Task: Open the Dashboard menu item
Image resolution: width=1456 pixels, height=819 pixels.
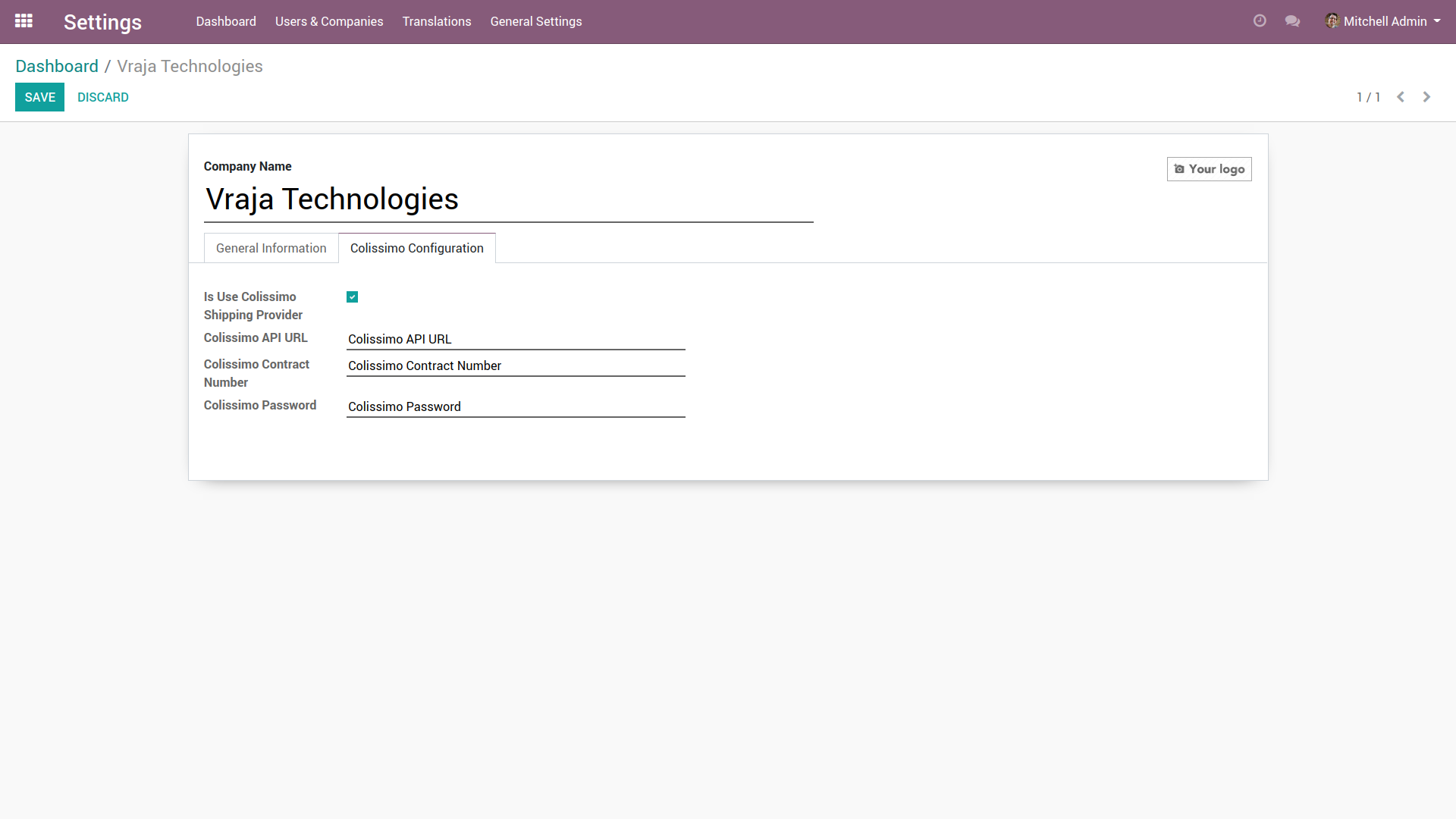Action: point(226,21)
